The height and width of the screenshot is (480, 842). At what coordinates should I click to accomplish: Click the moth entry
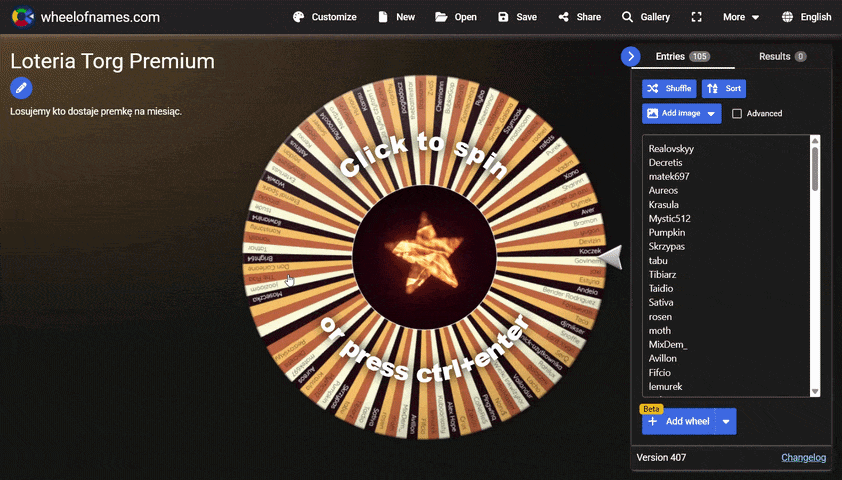tap(659, 331)
